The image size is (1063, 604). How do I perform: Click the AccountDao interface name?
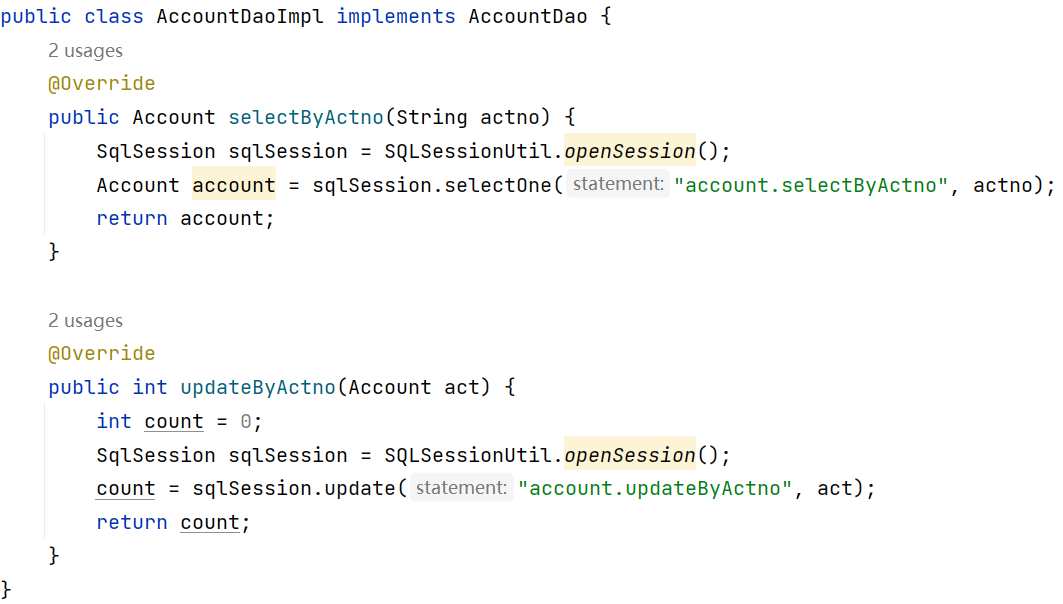click(x=528, y=16)
